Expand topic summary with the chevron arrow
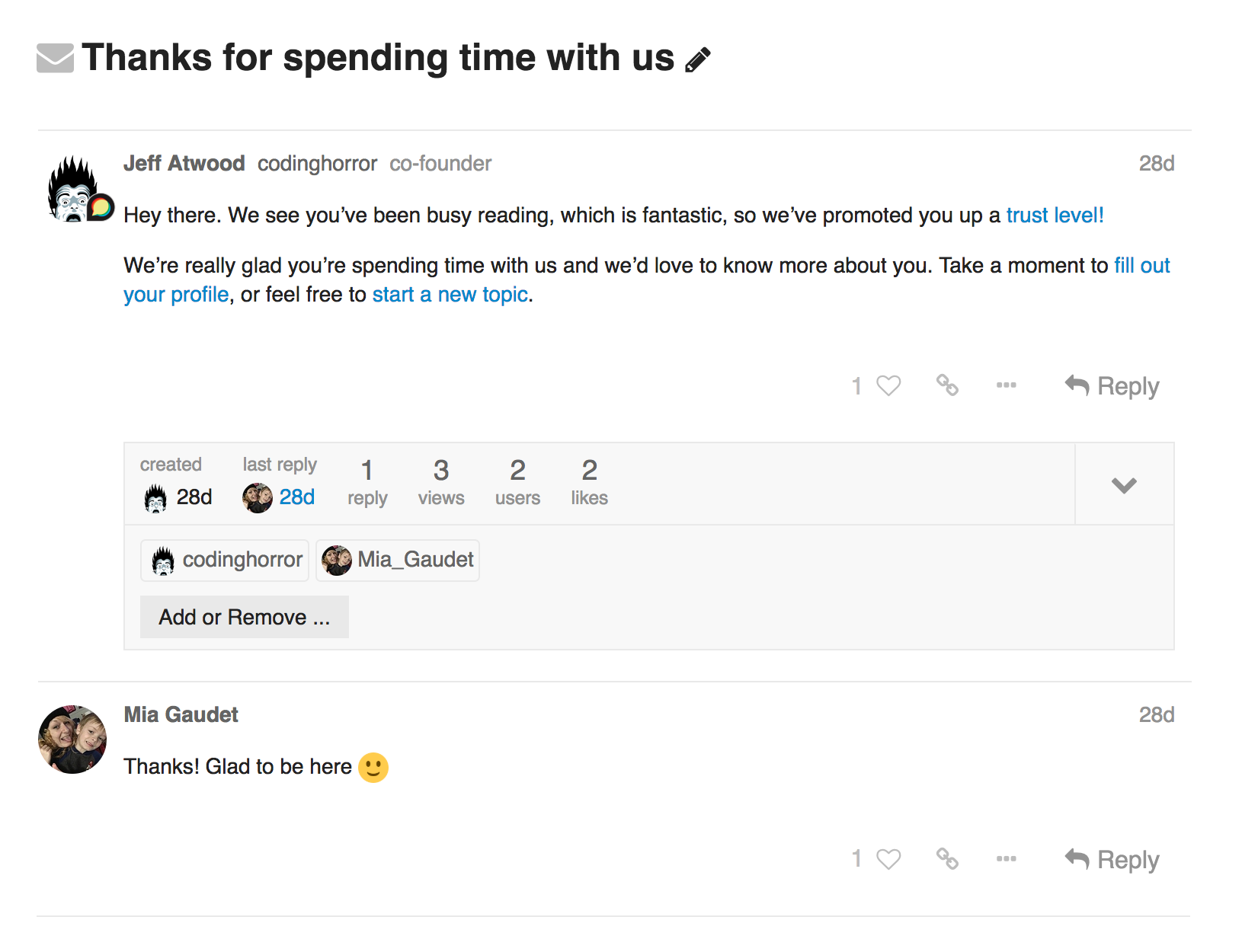The width and height of the screenshot is (1242, 952). 1124,485
